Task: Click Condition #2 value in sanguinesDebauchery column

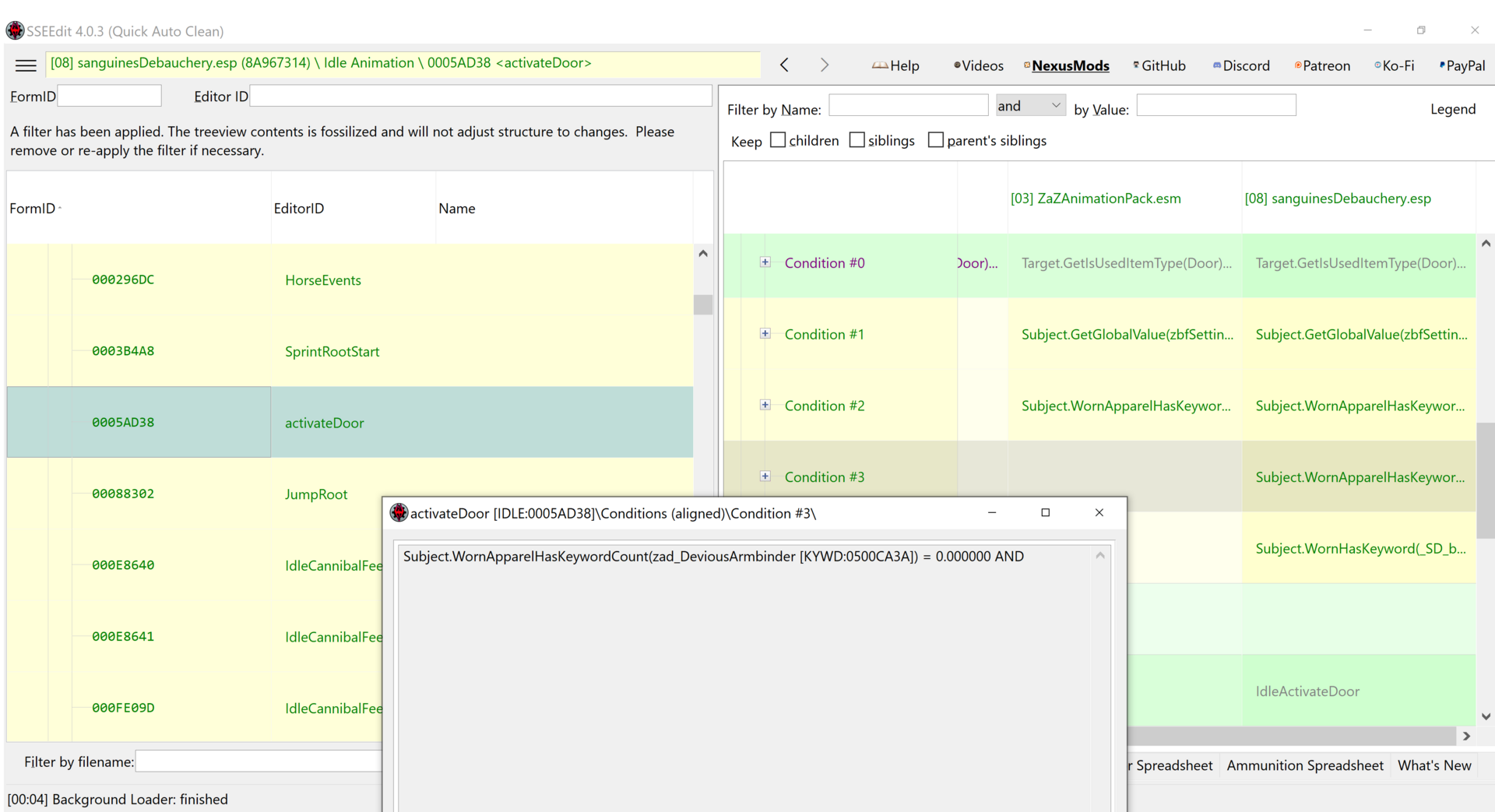Action: (1358, 406)
